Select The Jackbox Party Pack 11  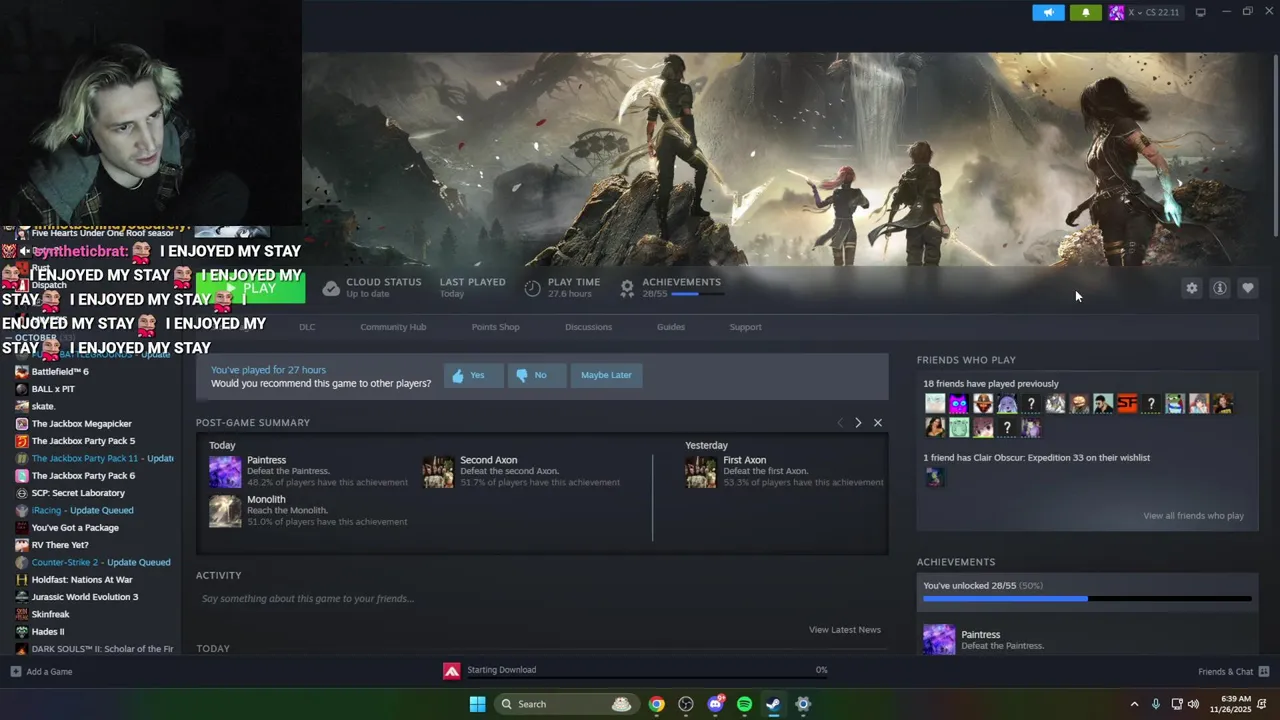pyautogui.click(x=102, y=458)
